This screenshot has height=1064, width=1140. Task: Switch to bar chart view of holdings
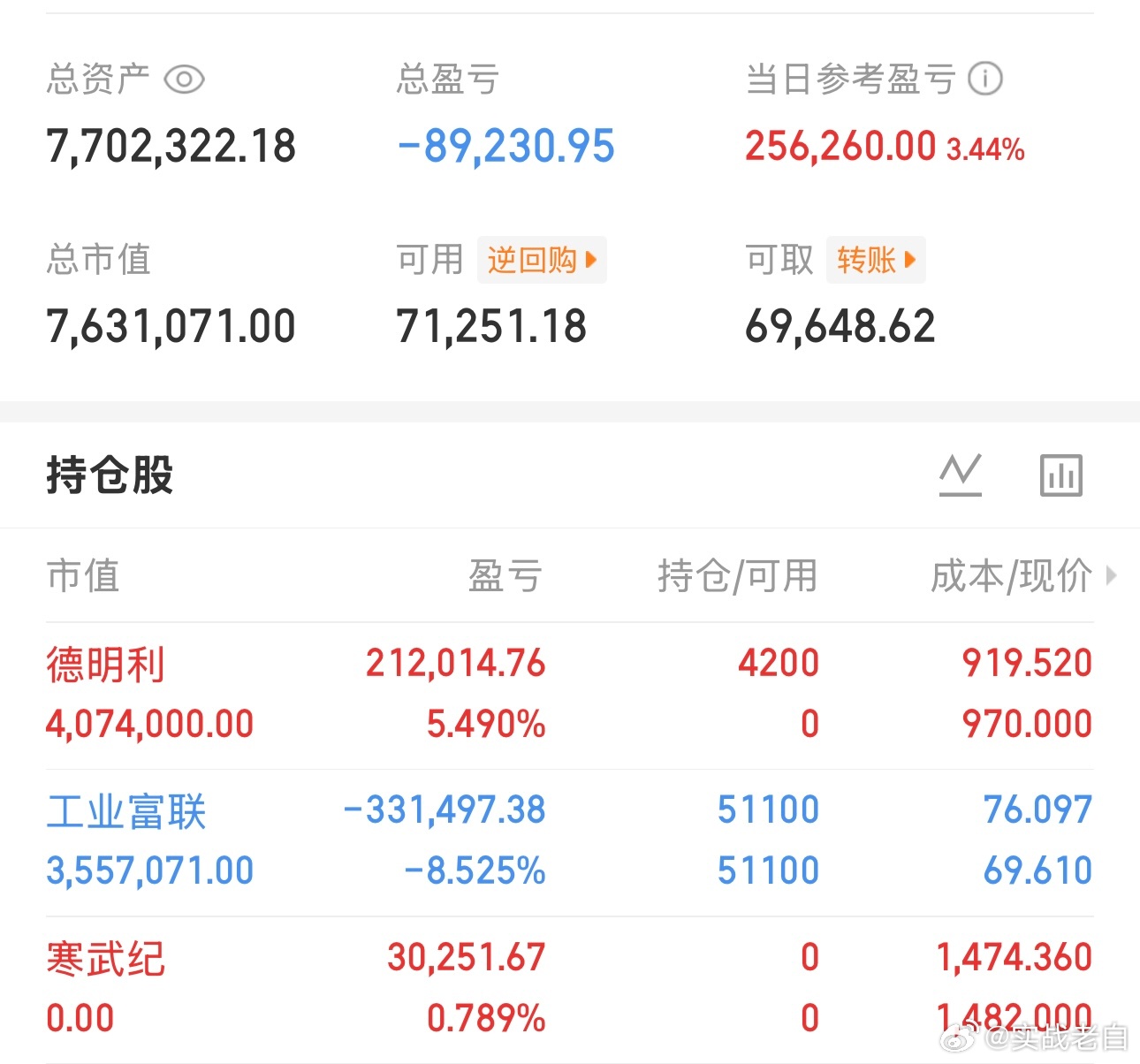tap(1061, 475)
